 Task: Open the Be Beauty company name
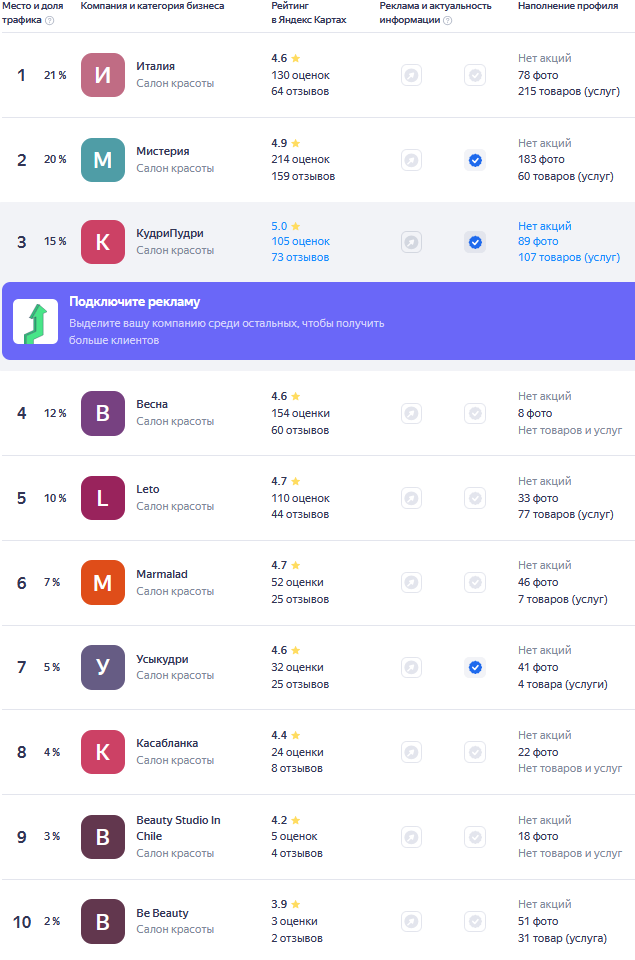pos(162,913)
